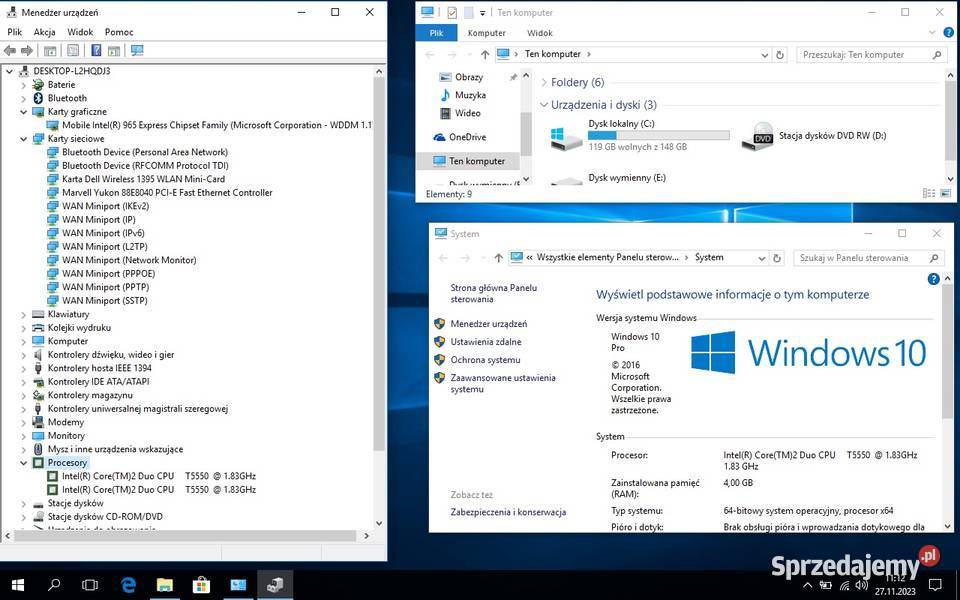Open the Windows Start menu
Screen dimensions: 960x600
coord(17,585)
